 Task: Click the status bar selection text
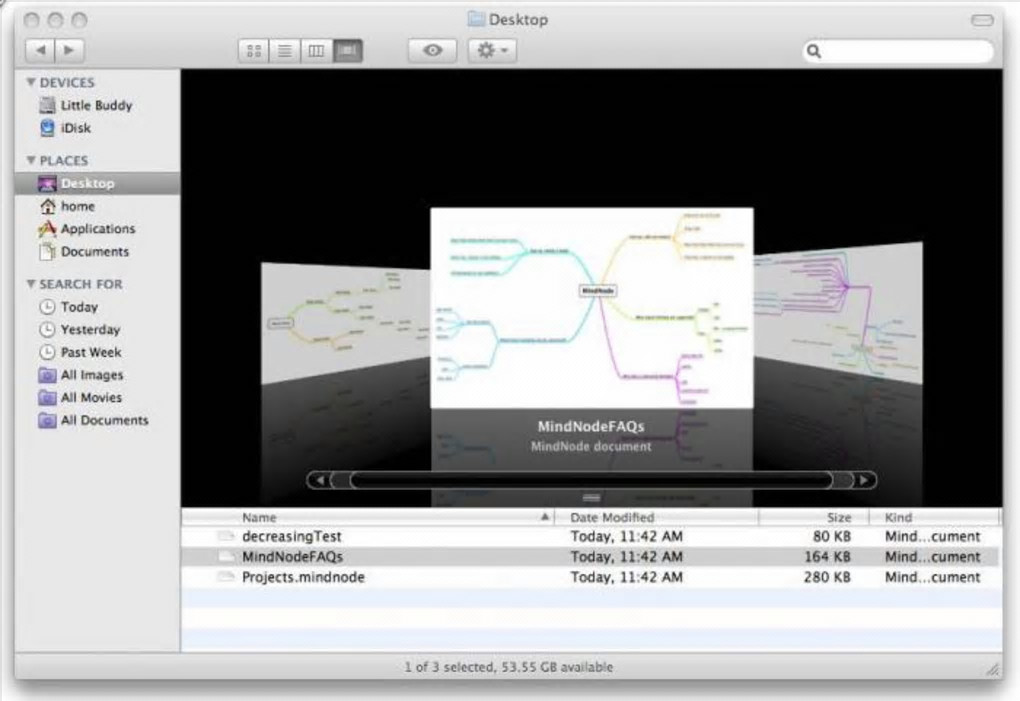click(509, 667)
